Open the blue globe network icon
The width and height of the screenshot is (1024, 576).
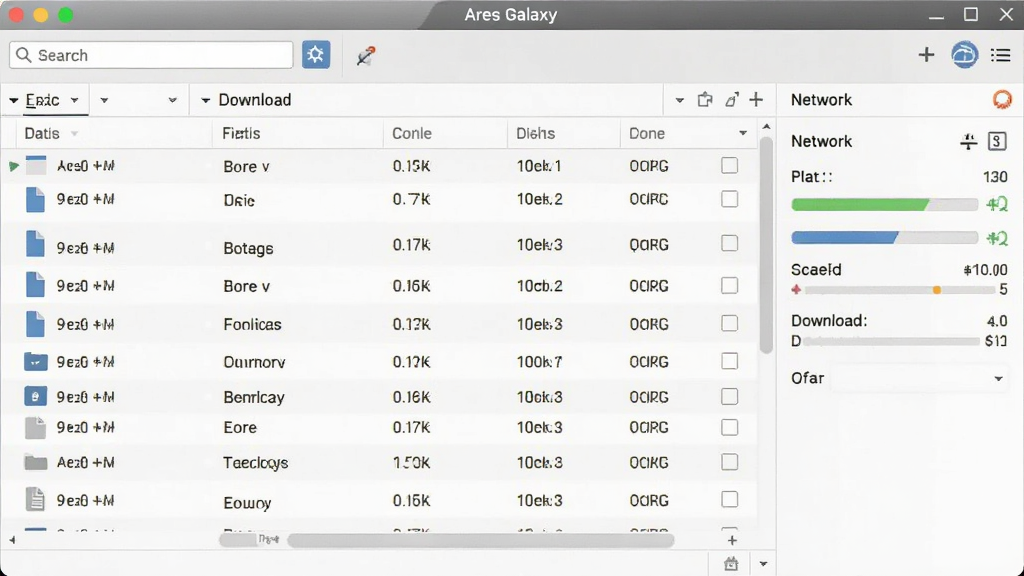tap(965, 55)
